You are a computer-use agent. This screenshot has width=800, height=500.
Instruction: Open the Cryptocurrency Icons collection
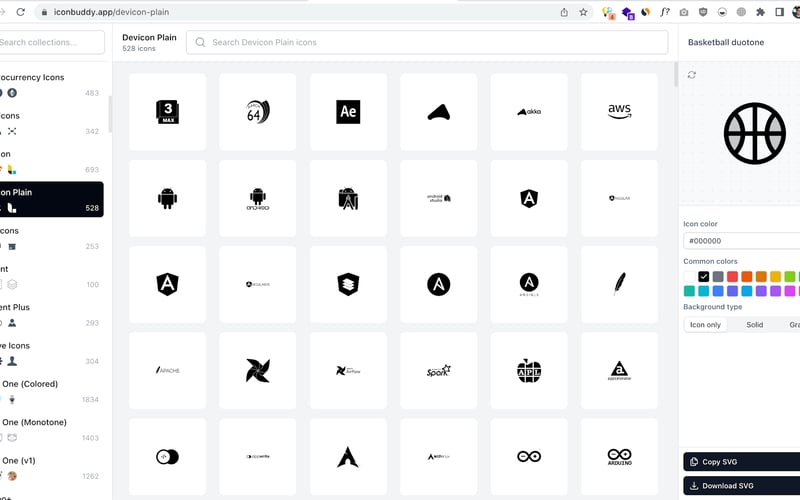coord(51,85)
